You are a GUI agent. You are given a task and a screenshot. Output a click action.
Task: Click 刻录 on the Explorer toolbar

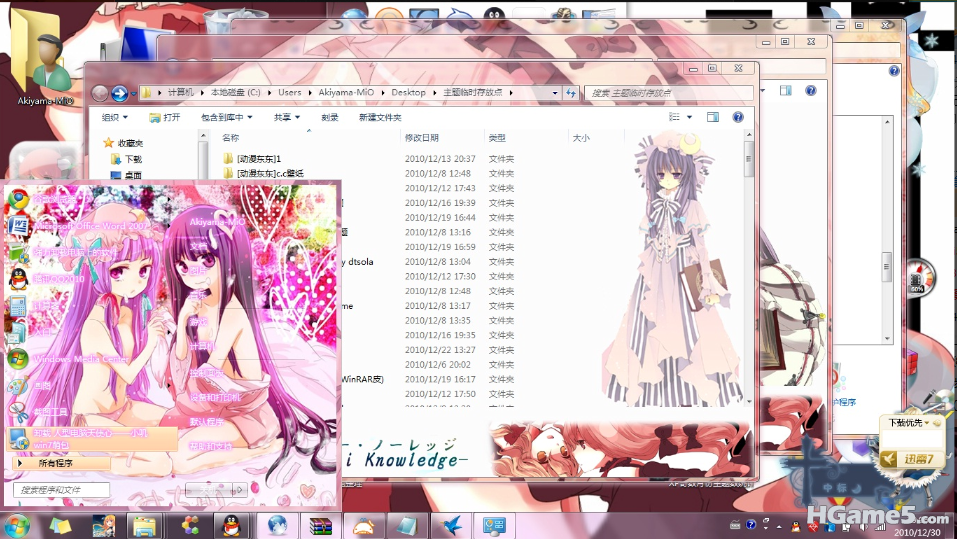point(330,117)
